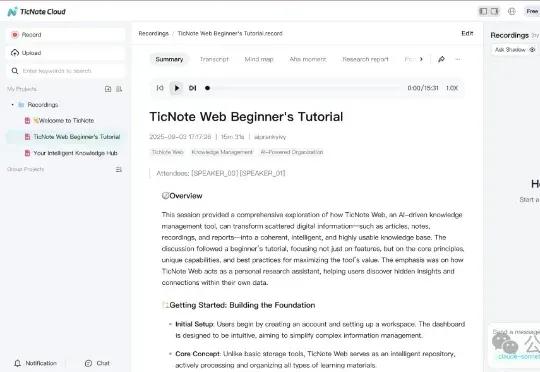Click the Knowledge Hub file icon
Viewport: 540px width, 372px height.
click(x=27, y=153)
